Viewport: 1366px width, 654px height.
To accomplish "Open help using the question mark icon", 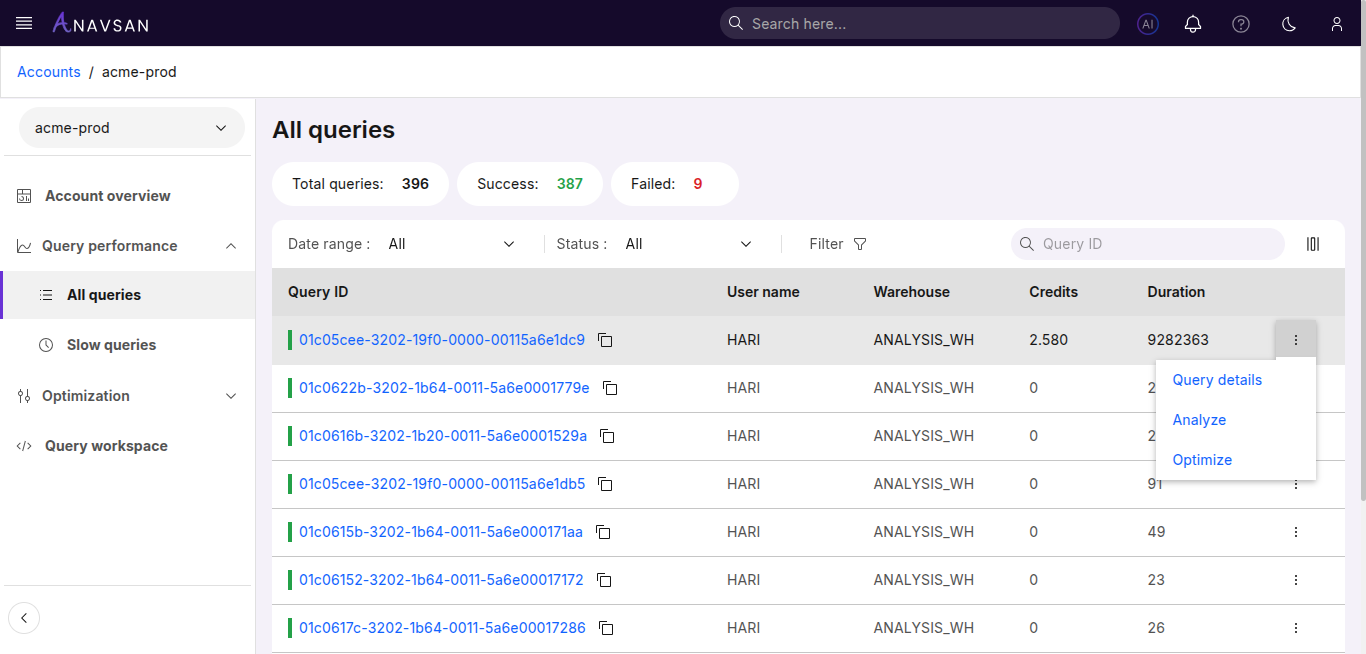I will (1240, 23).
